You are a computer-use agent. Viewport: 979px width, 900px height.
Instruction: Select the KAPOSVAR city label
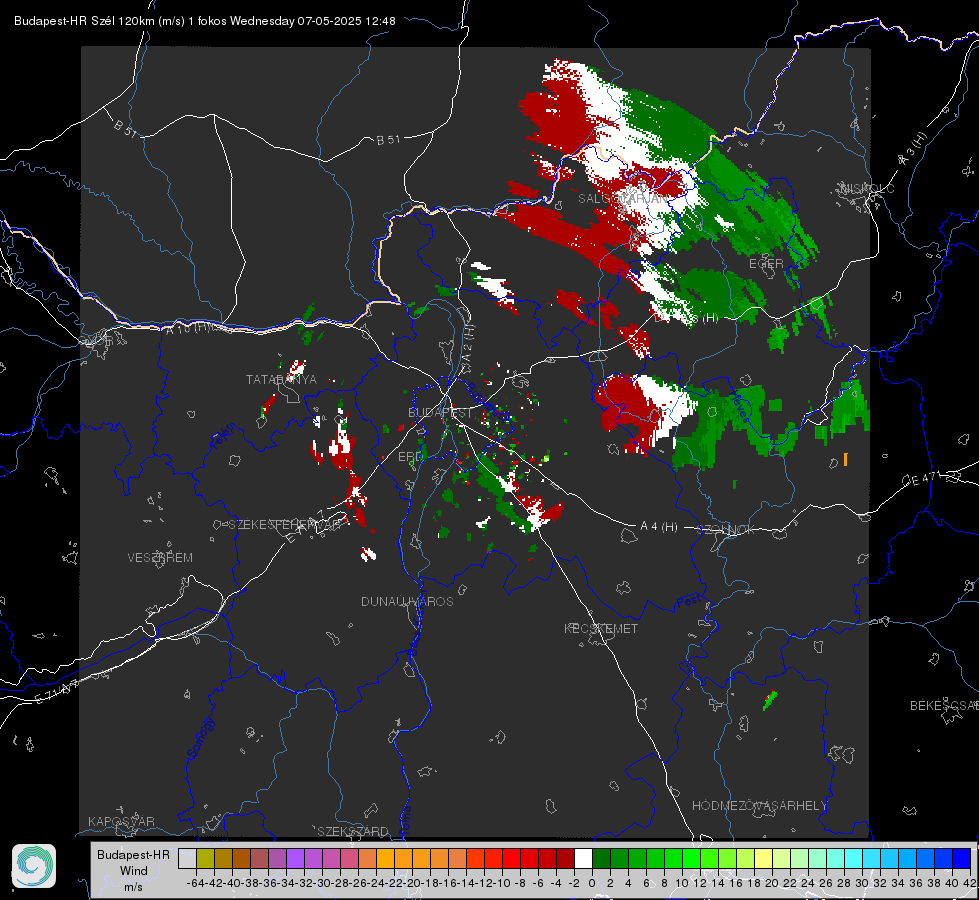(x=121, y=821)
